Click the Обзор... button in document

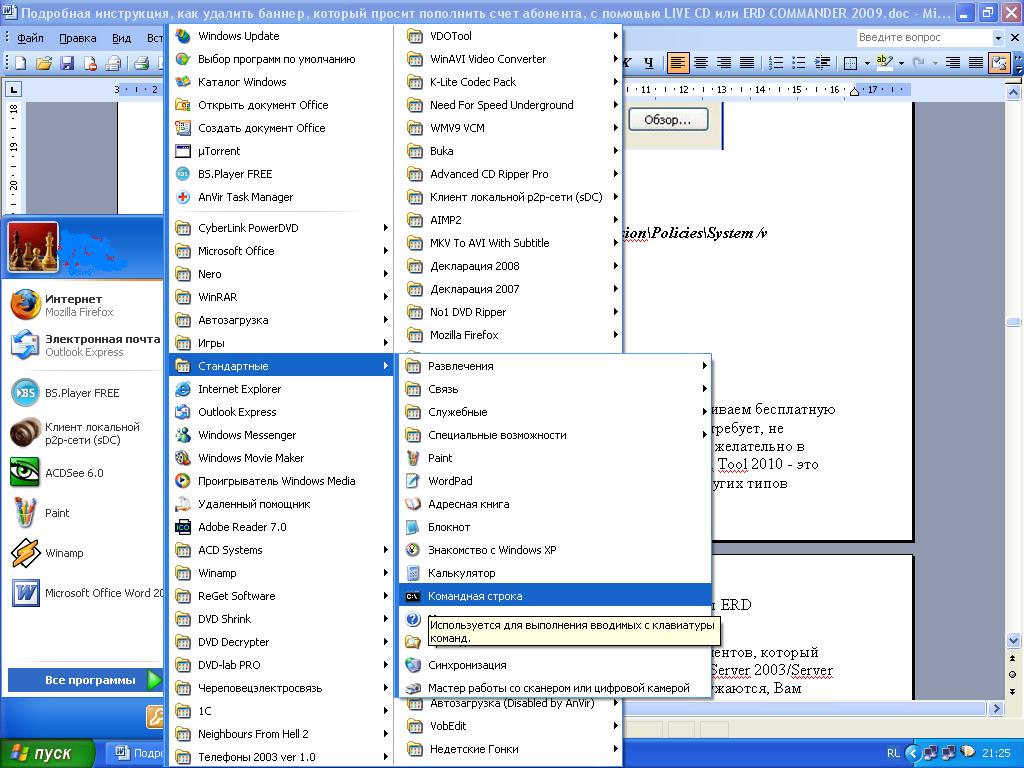[x=667, y=120]
